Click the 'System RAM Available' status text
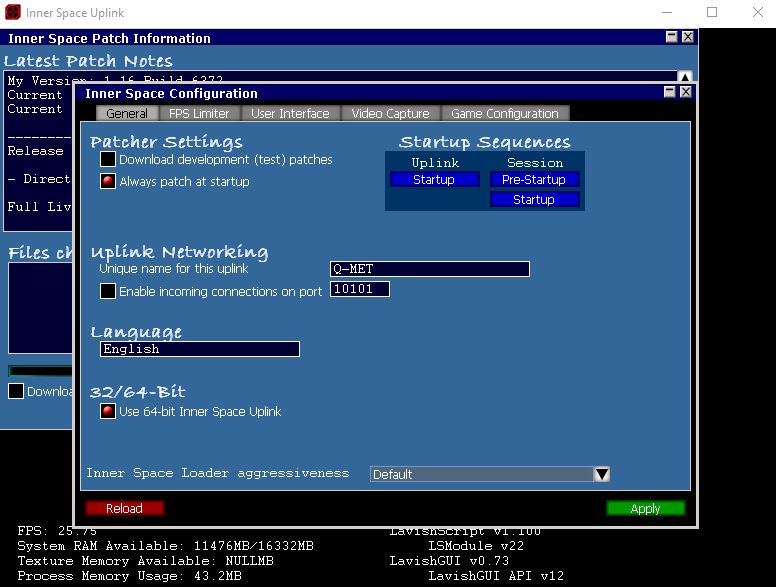The height and width of the screenshot is (587, 776). pos(165,546)
